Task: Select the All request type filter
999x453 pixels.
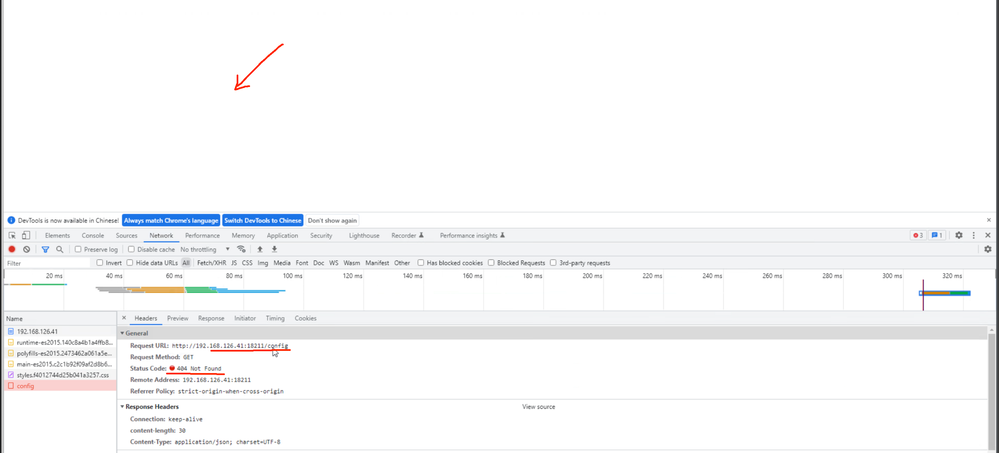Action: point(186,262)
